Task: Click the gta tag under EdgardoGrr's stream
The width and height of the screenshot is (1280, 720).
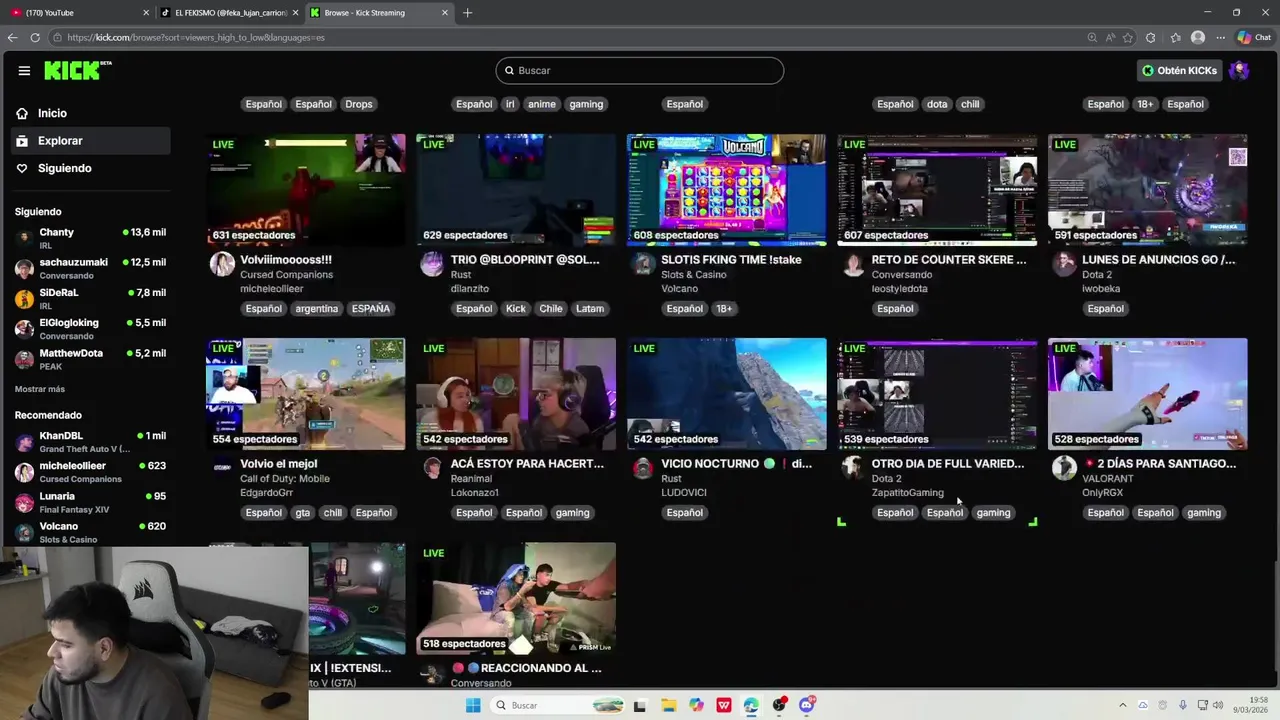Action: tap(303, 513)
